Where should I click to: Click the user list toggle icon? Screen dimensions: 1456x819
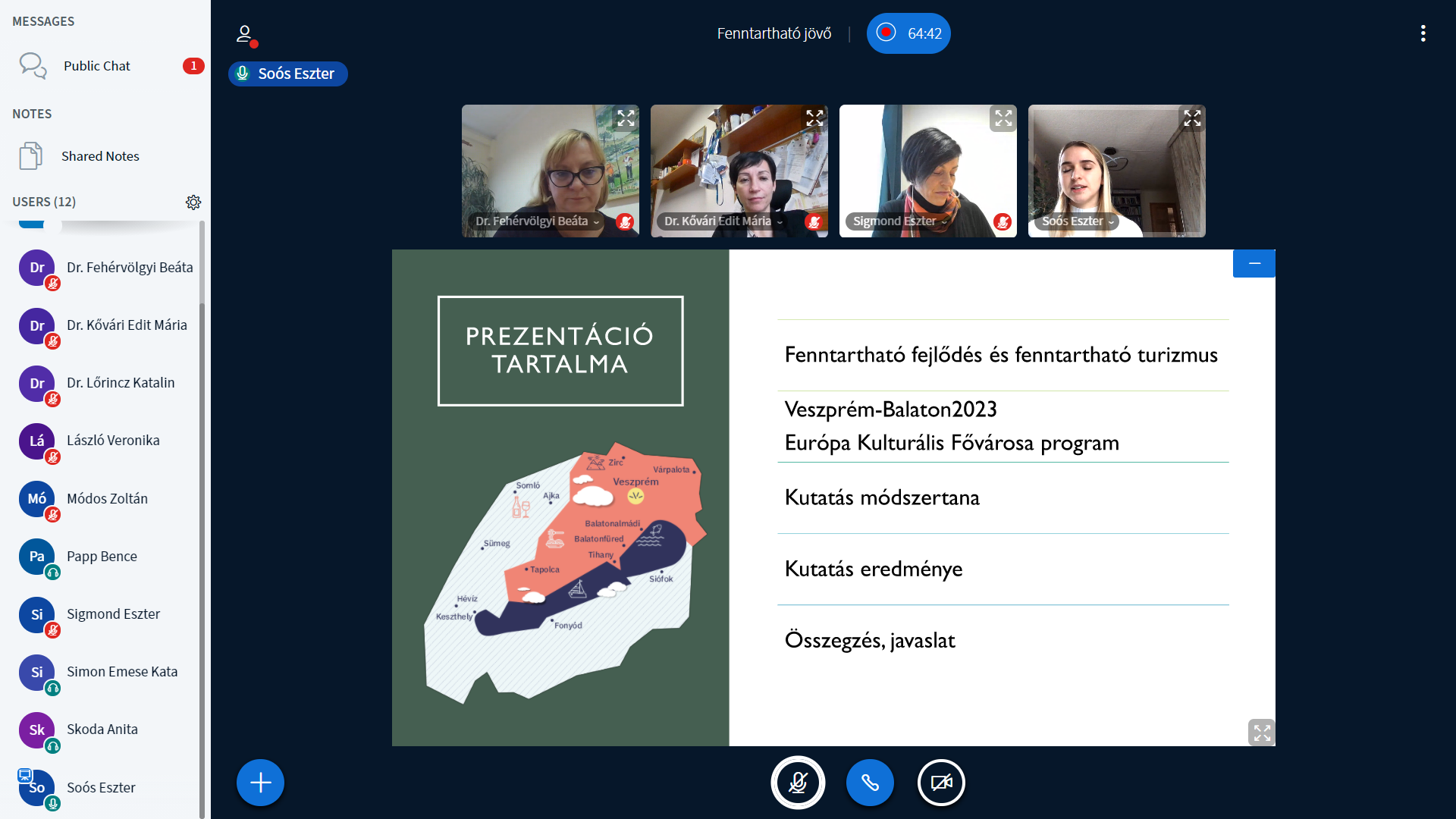click(x=244, y=34)
